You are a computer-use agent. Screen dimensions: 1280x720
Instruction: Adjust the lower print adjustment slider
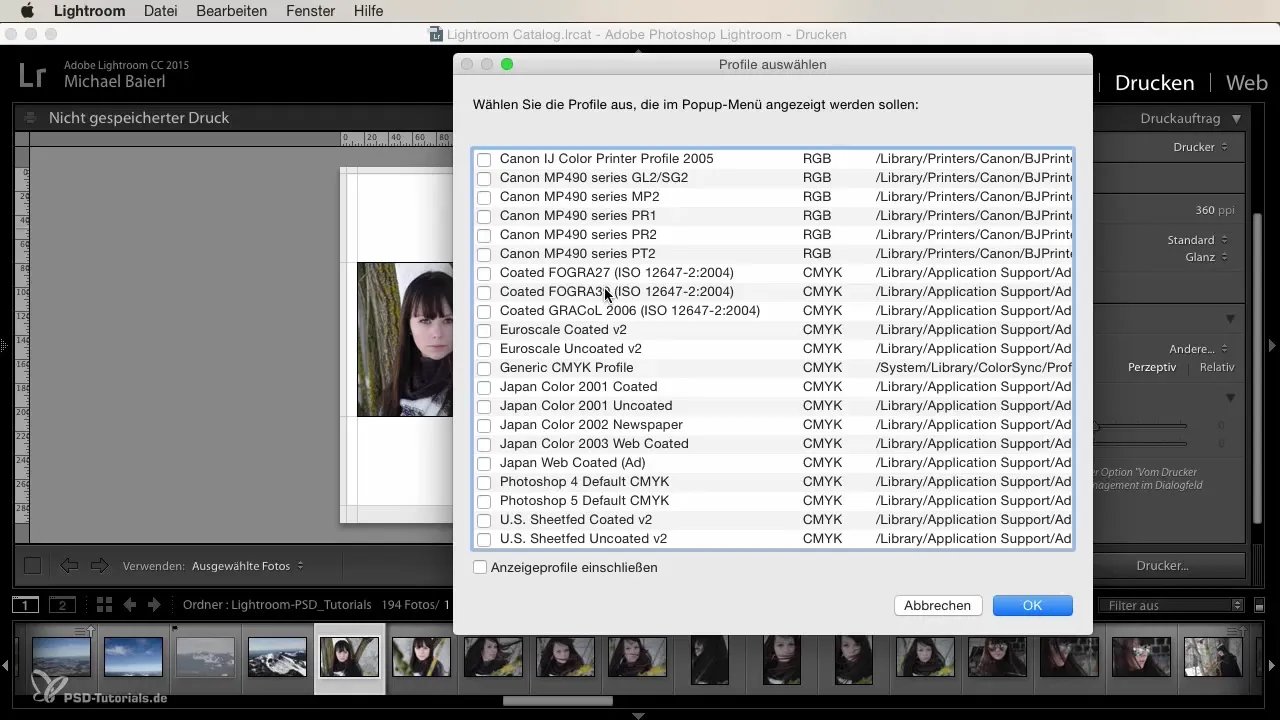pyautogui.click(x=1140, y=443)
